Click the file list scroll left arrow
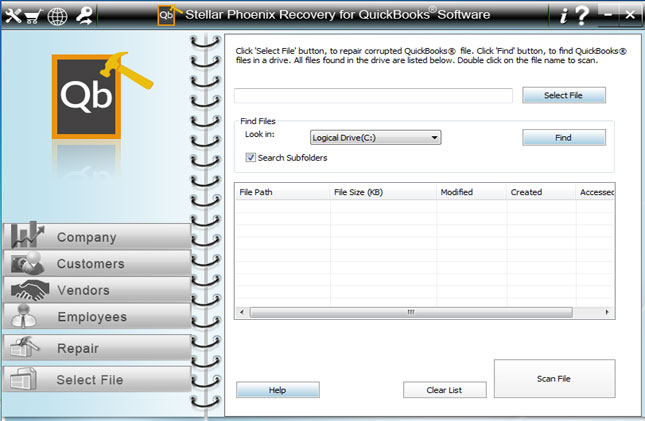 click(242, 312)
